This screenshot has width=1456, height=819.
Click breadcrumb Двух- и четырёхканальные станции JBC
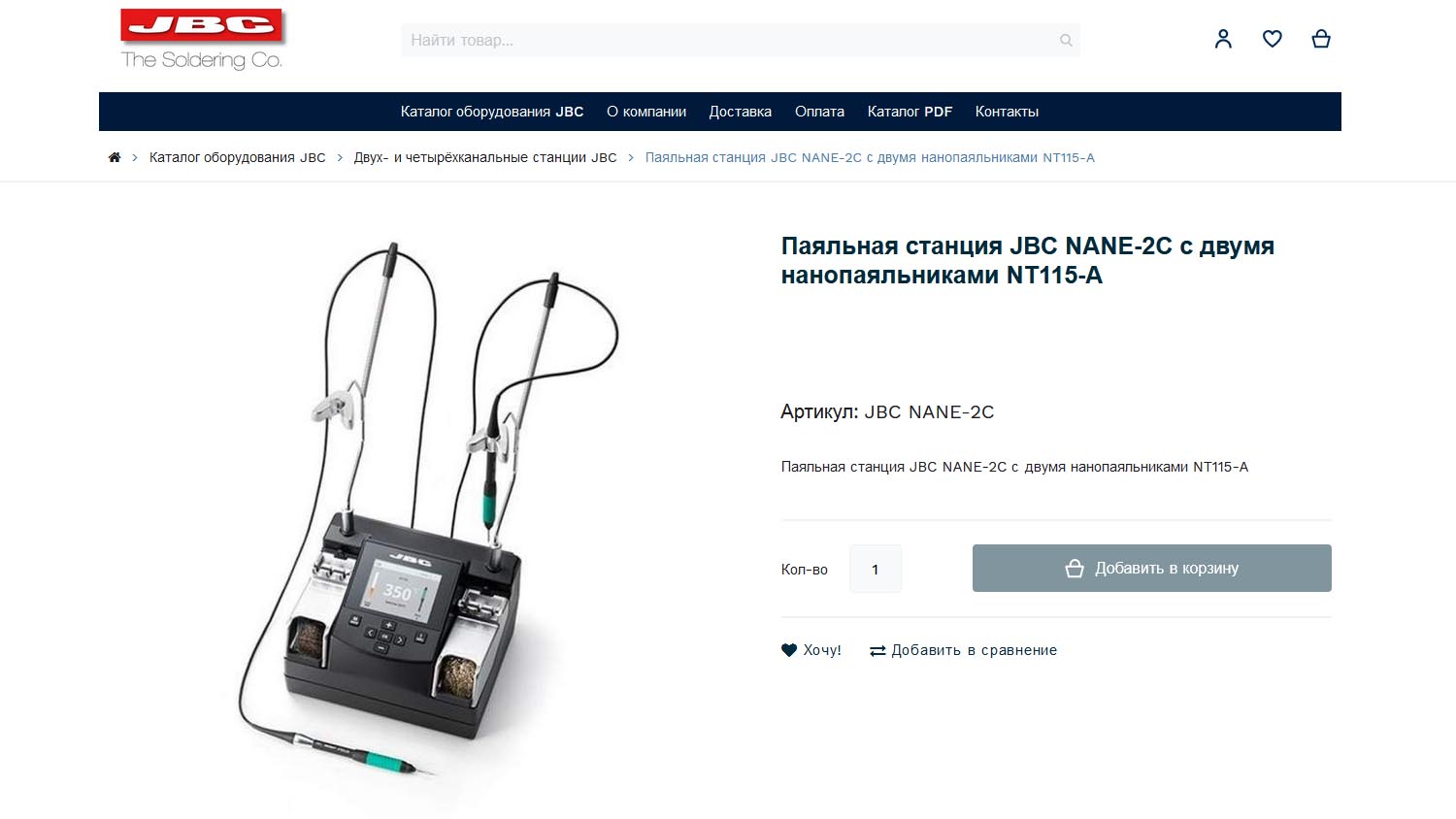tap(485, 157)
